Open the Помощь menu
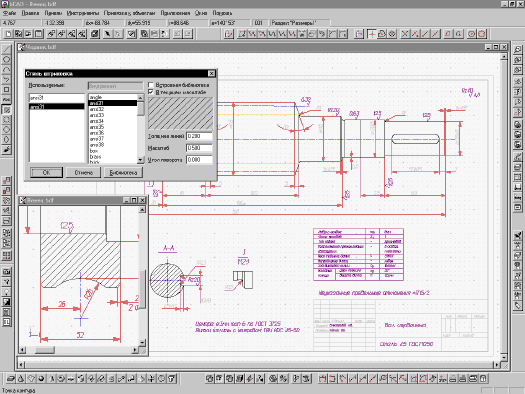This screenshot has width=525, height=394. point(222,13)
